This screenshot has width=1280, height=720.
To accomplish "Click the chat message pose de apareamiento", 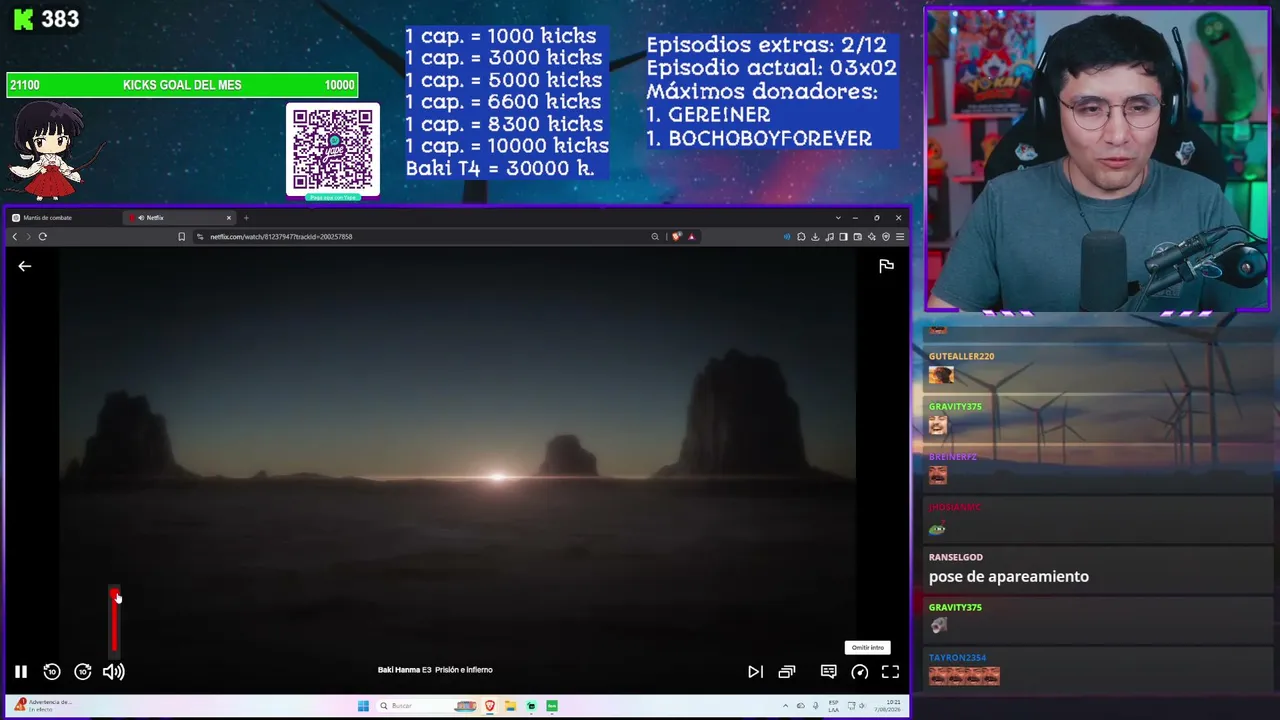I will tap(1009, 577).
